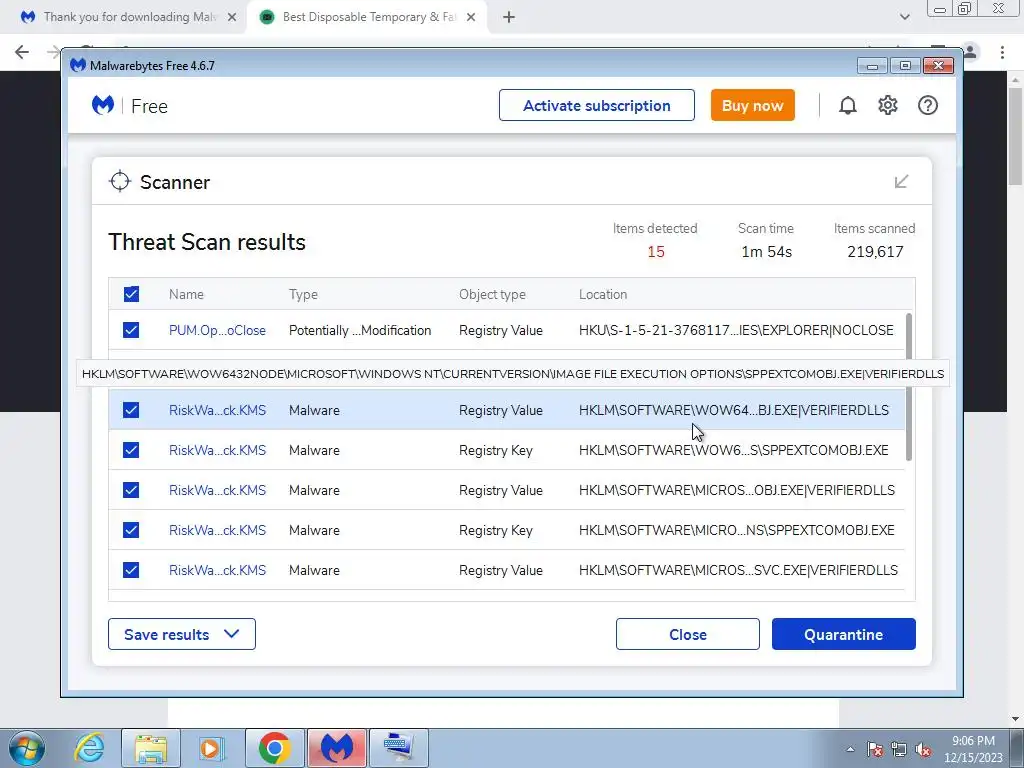Screen dimensions: 1024x768
Task: Open File Explorer from the taskbar
Action: point(151,748)
